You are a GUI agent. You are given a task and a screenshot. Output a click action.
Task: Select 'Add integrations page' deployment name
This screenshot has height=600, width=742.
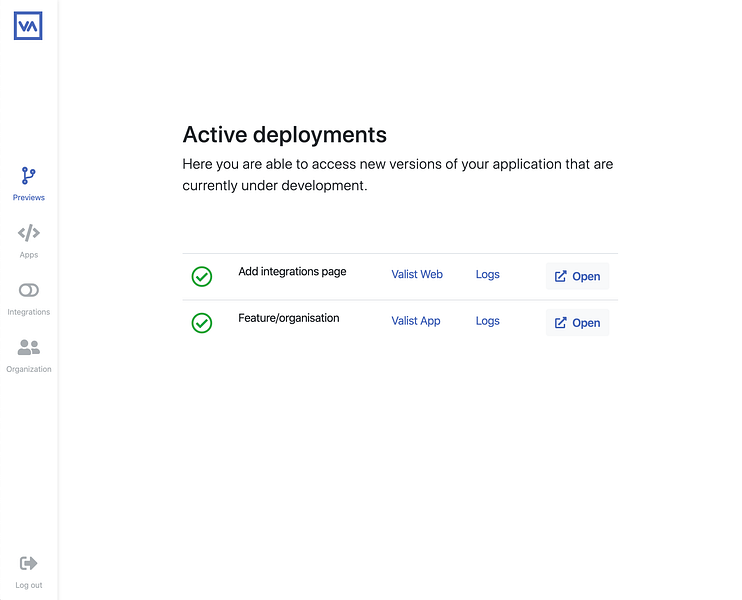pyautogui.click(x=292, y=272)
